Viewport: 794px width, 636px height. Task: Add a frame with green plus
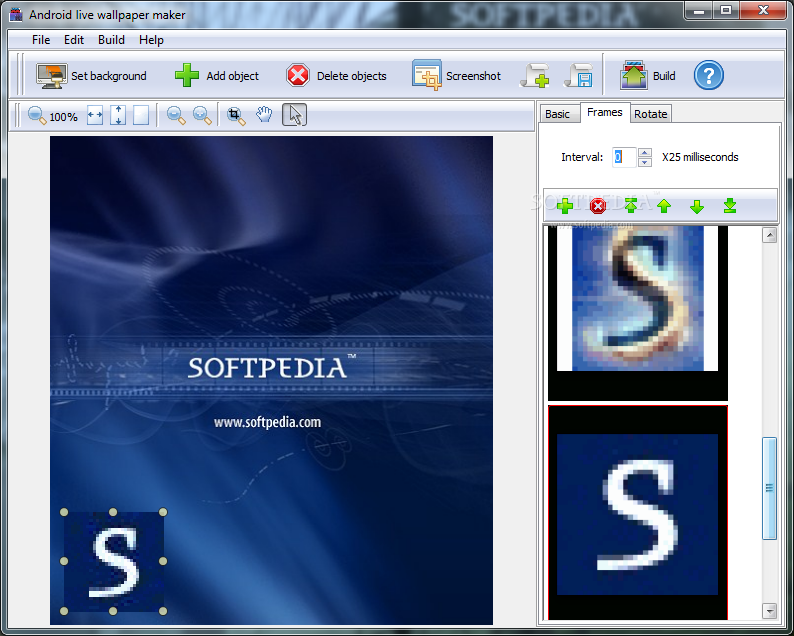pyautogui.click(x=565, y=206)
